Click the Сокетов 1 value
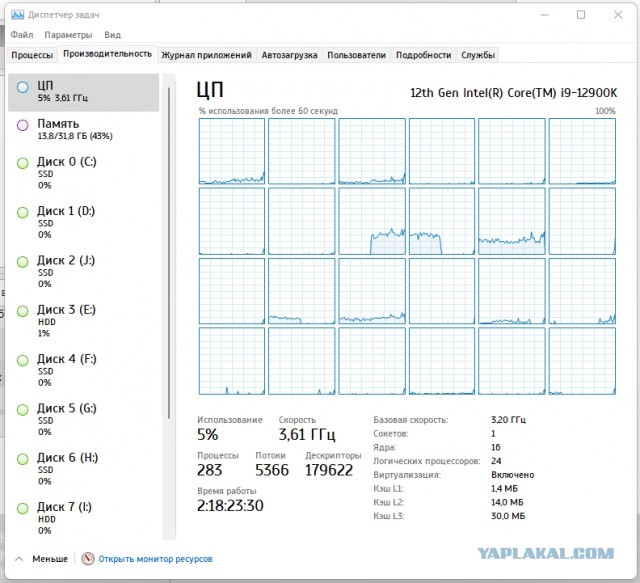Screen dimensions: 640x583 pos(493,434)
